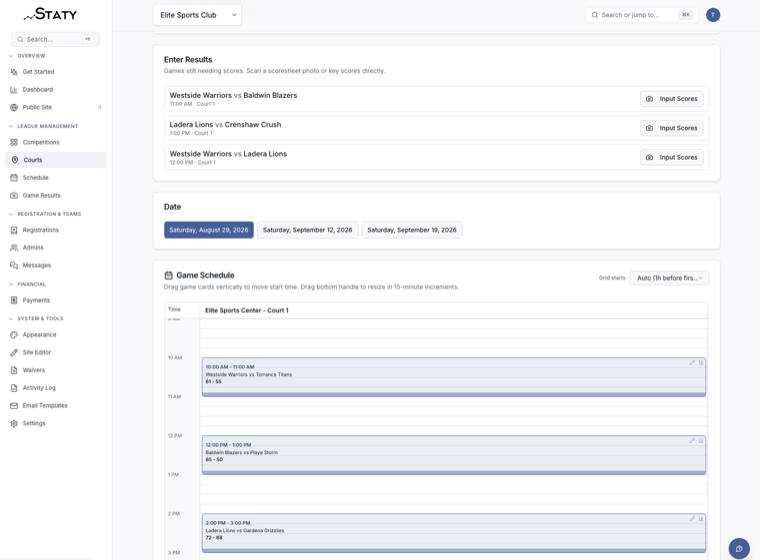This screenshot has height=560, width=760.
Task: Input Scores for Westside Warriors vs Ladera Lions
Action: pos(671,158)
